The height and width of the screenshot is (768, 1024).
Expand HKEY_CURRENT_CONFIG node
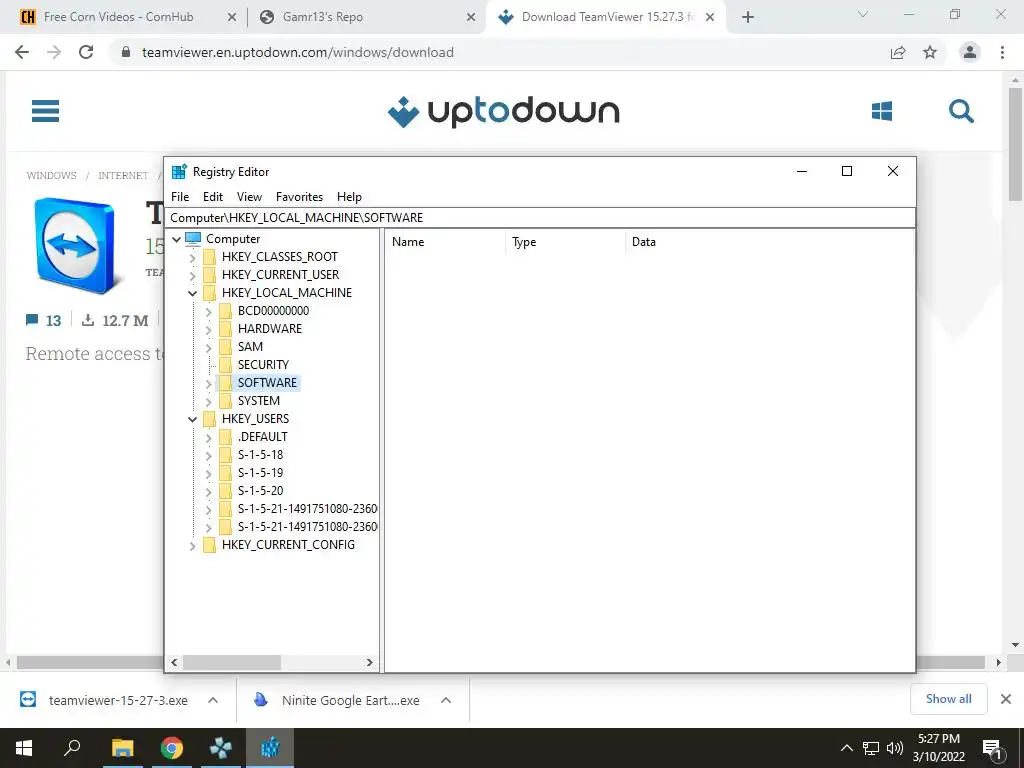point(193,546)
